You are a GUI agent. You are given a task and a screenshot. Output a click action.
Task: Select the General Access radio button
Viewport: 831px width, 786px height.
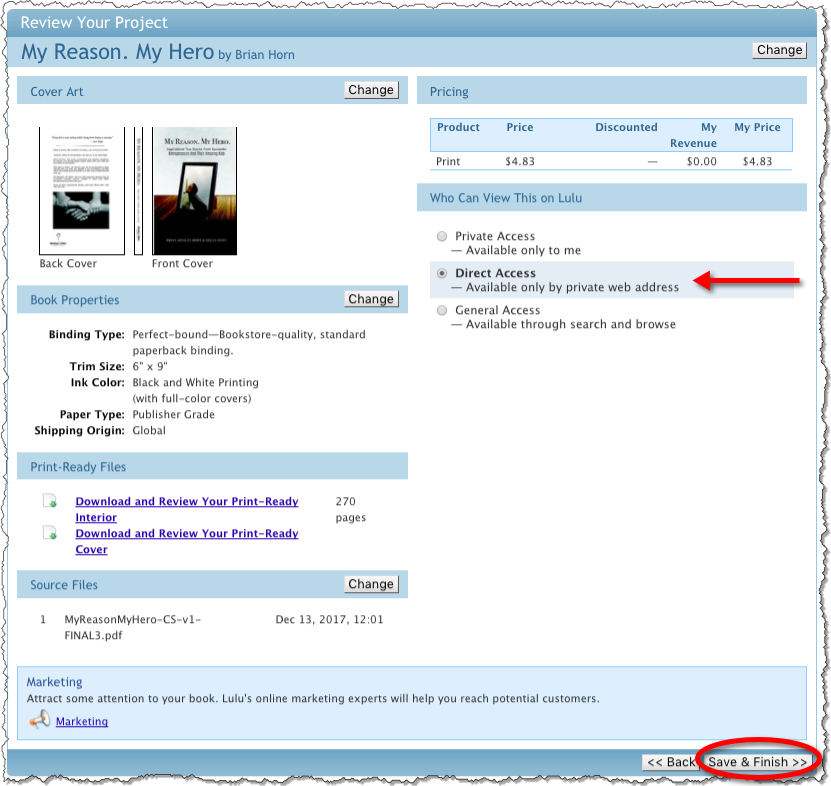pyautogui.click(x=441, y=311)
